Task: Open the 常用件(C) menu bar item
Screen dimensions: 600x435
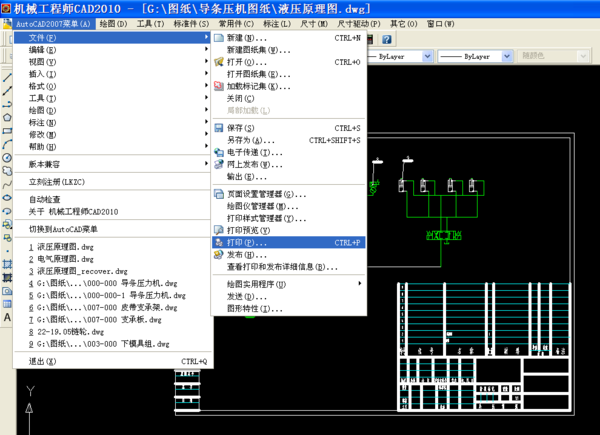Action: [236, 24]
